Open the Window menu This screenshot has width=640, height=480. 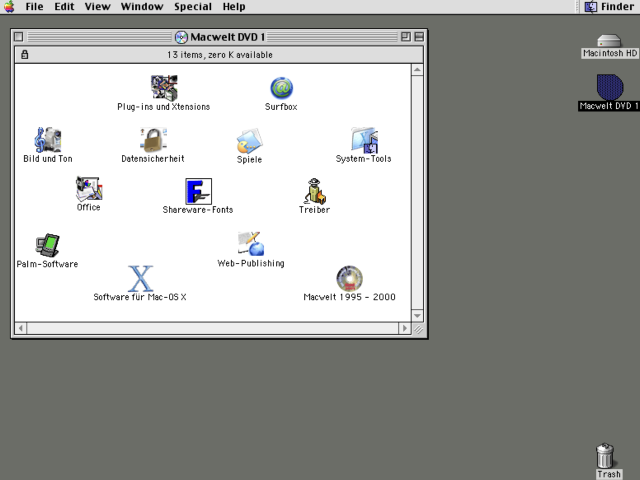[142, 7]
